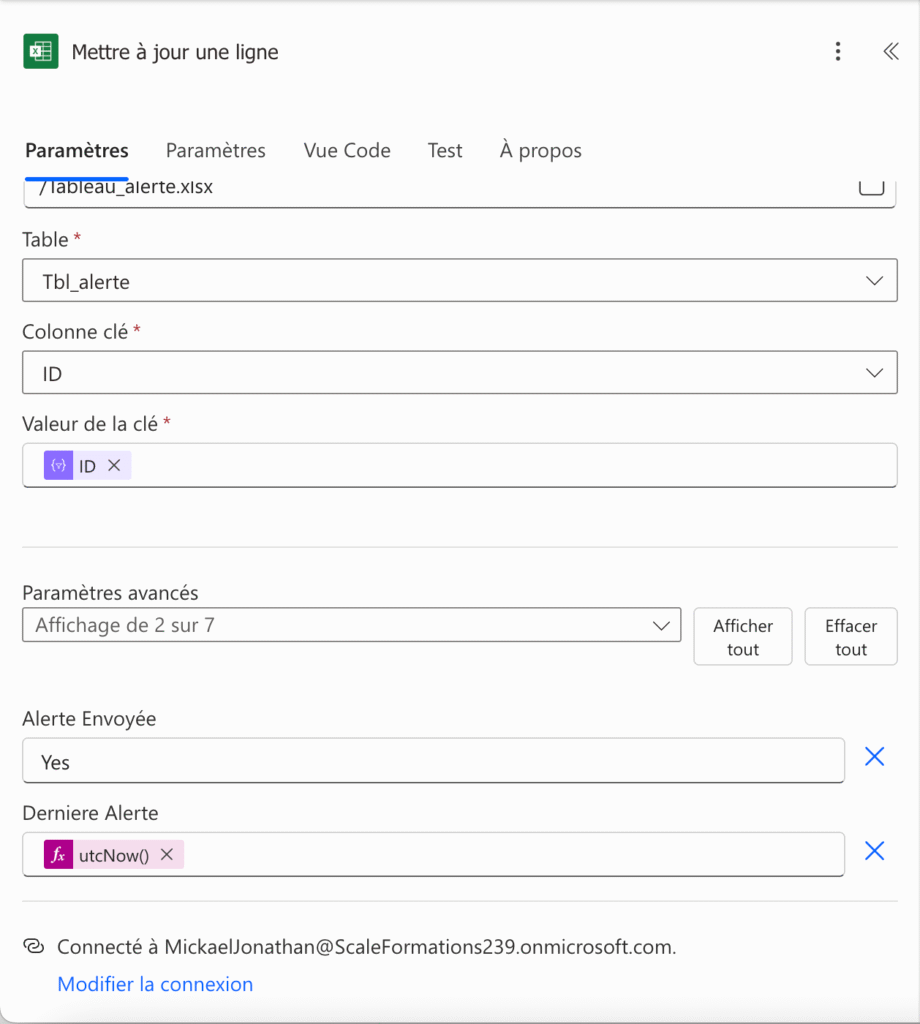Open the Test tab
This screenshot has height=1024, width=920.
point(444,150)
